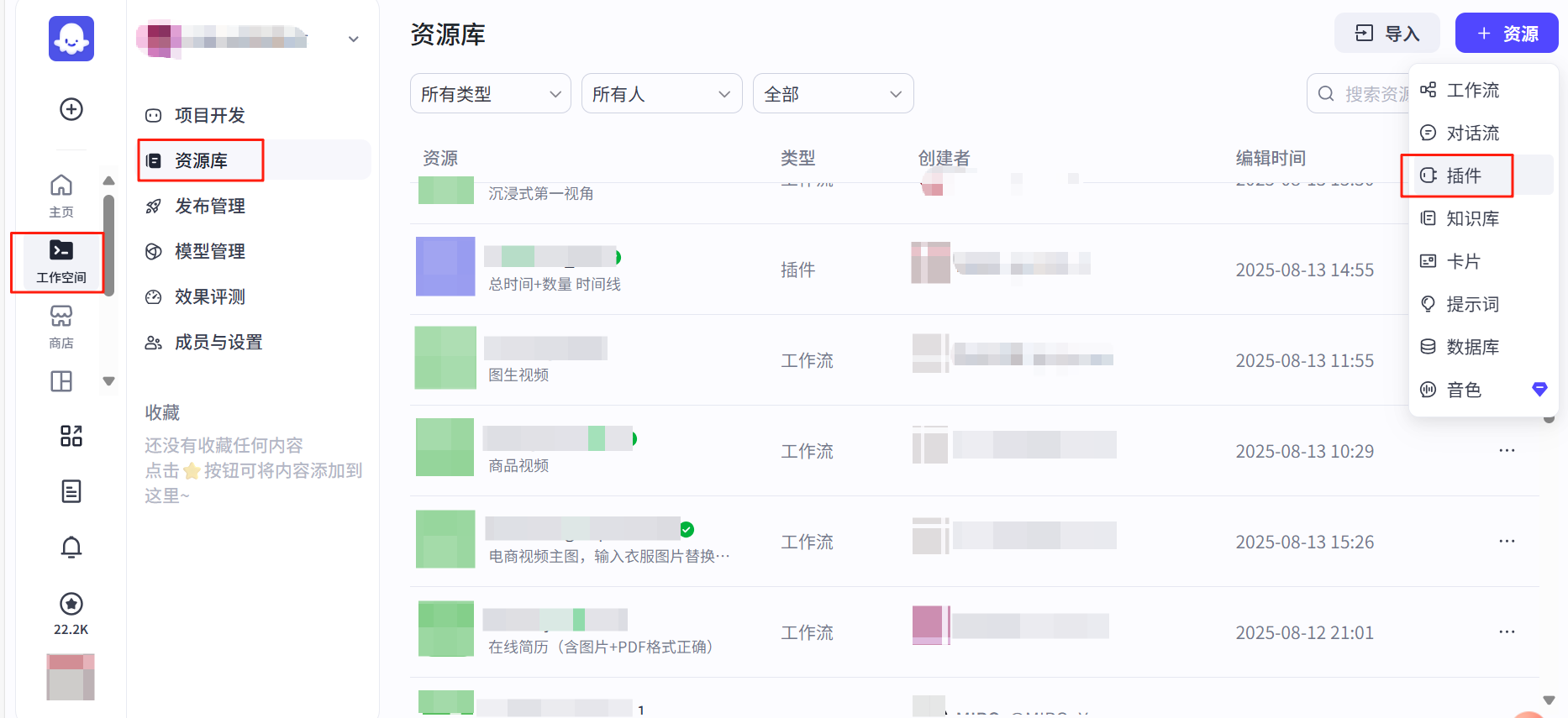
Task: Choose 插件 from resource menu
Action: [x=1482, y=176]
